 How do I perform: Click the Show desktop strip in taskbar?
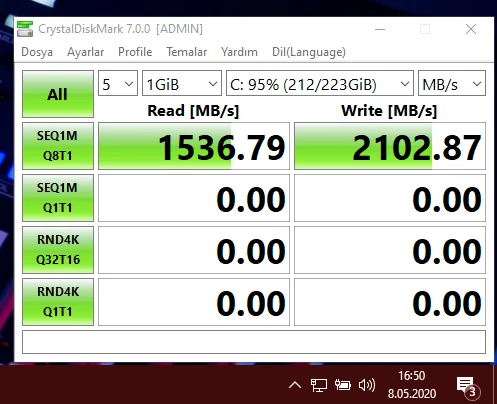pyautogui.click(x=495, y=385)
